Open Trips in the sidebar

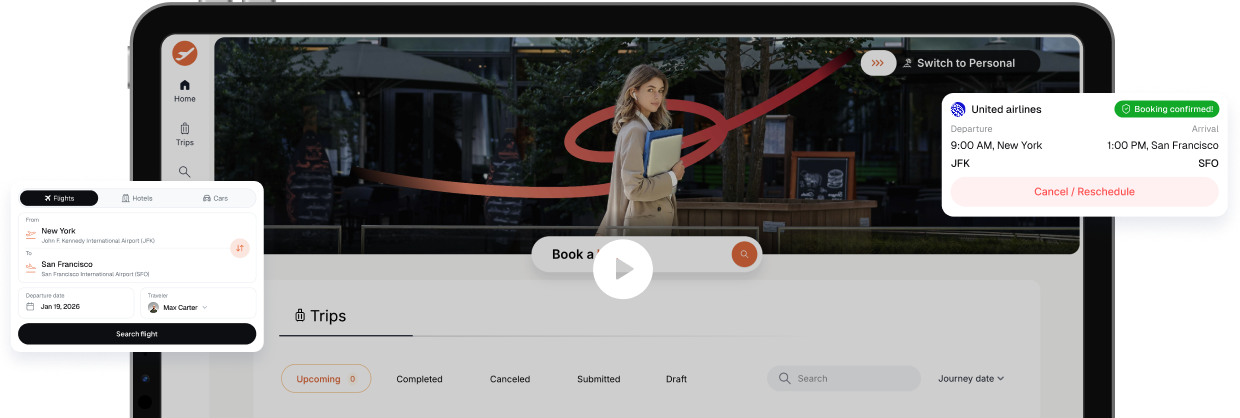coord(185,134)
